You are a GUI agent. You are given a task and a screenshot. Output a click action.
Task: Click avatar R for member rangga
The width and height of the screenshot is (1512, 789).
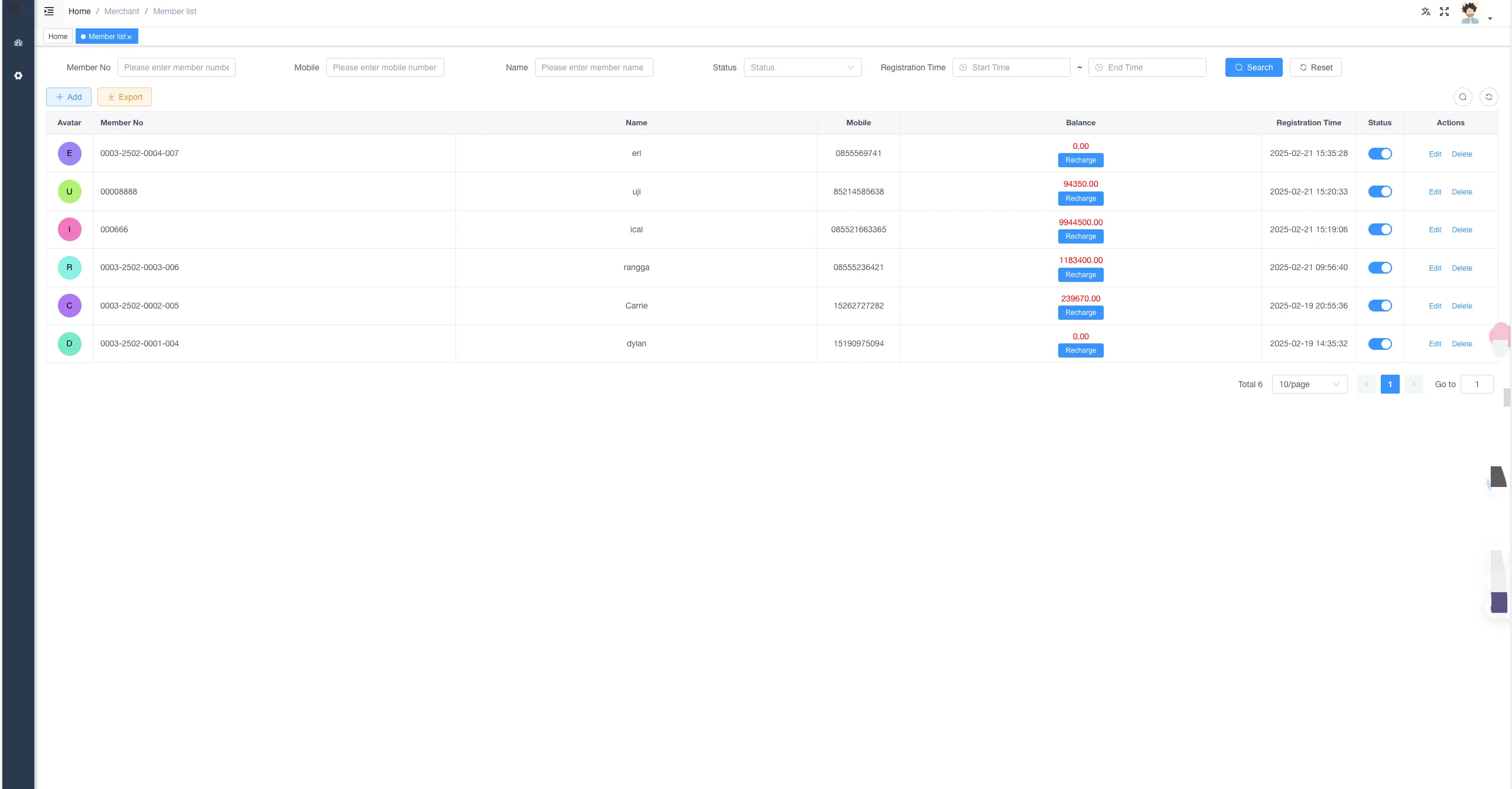pyautogui.click(x=69, y=268)
